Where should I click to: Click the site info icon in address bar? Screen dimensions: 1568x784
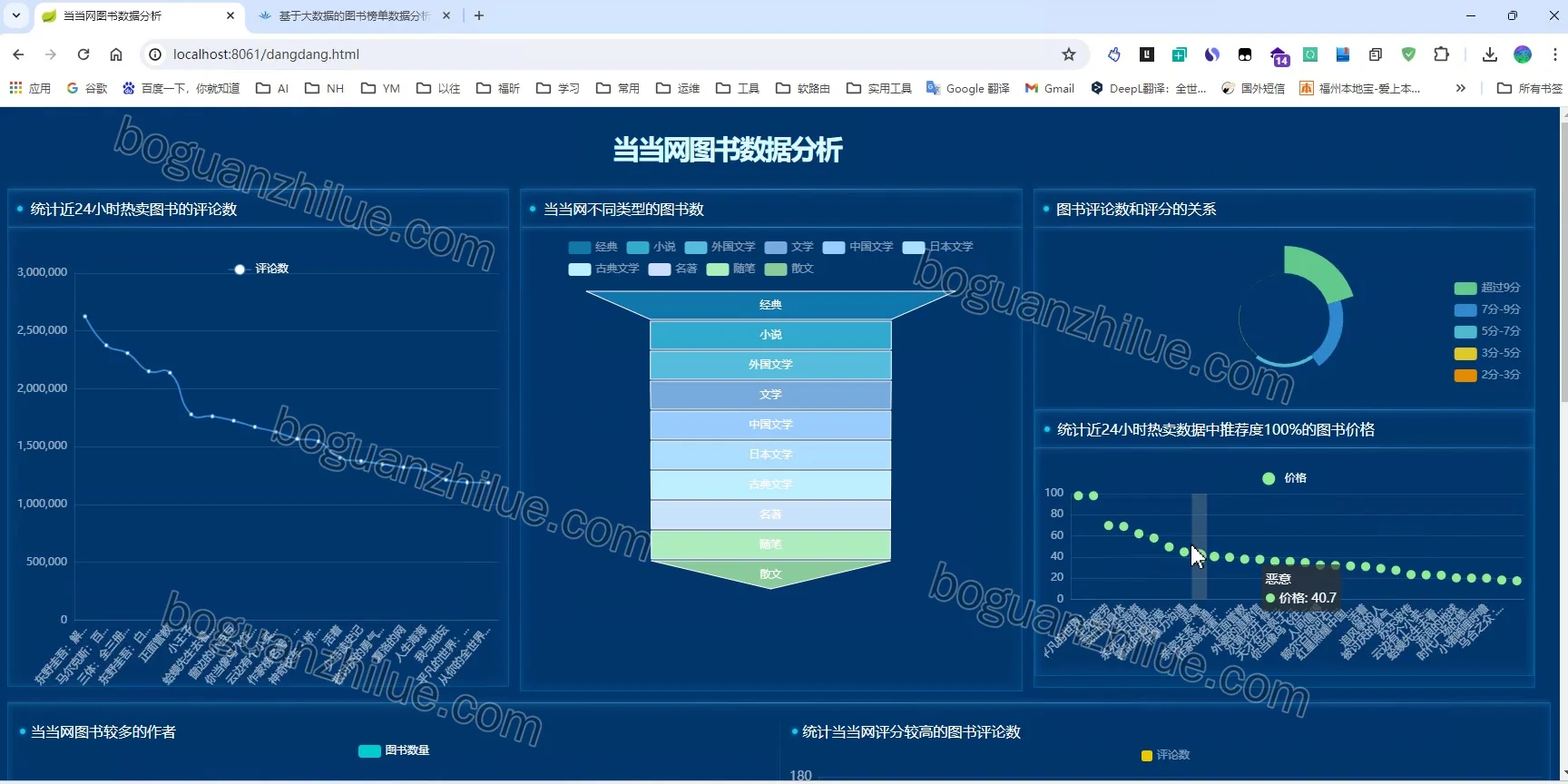click(x=155, y=54)
